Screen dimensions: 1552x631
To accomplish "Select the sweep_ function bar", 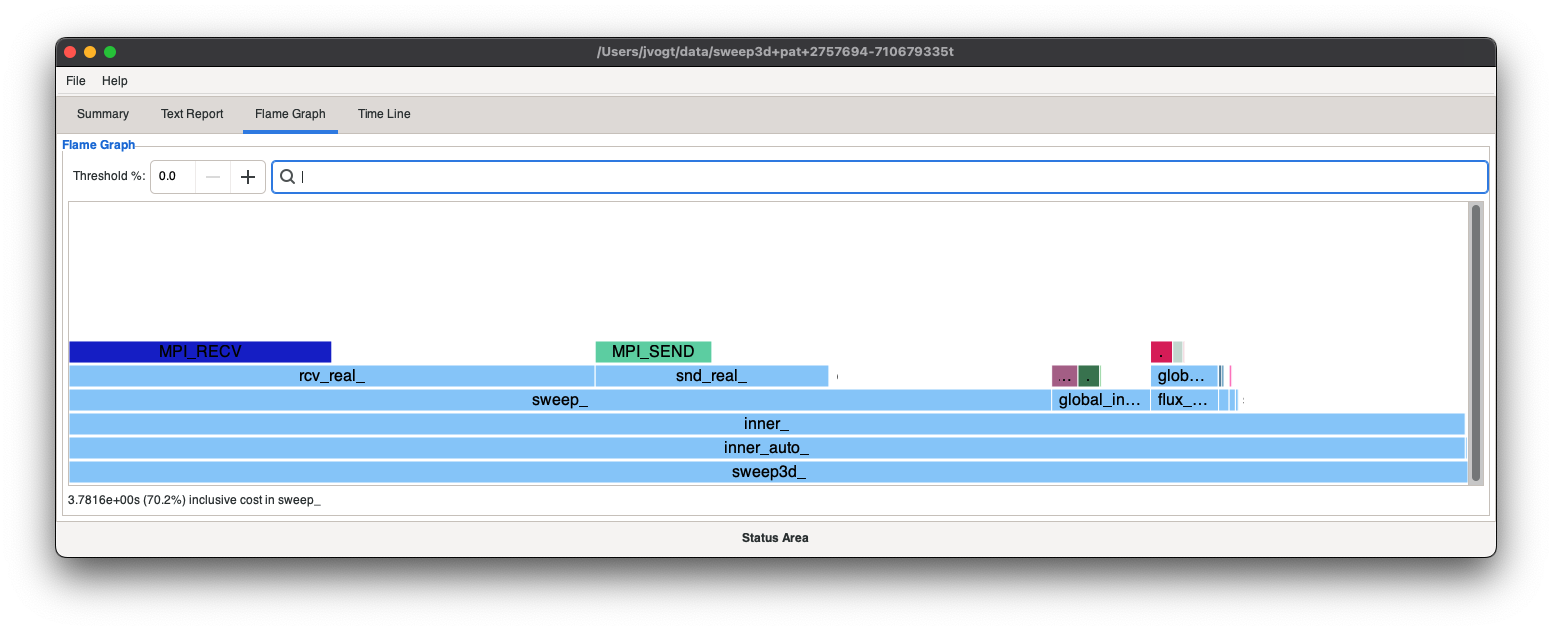I will click(559, 400).
